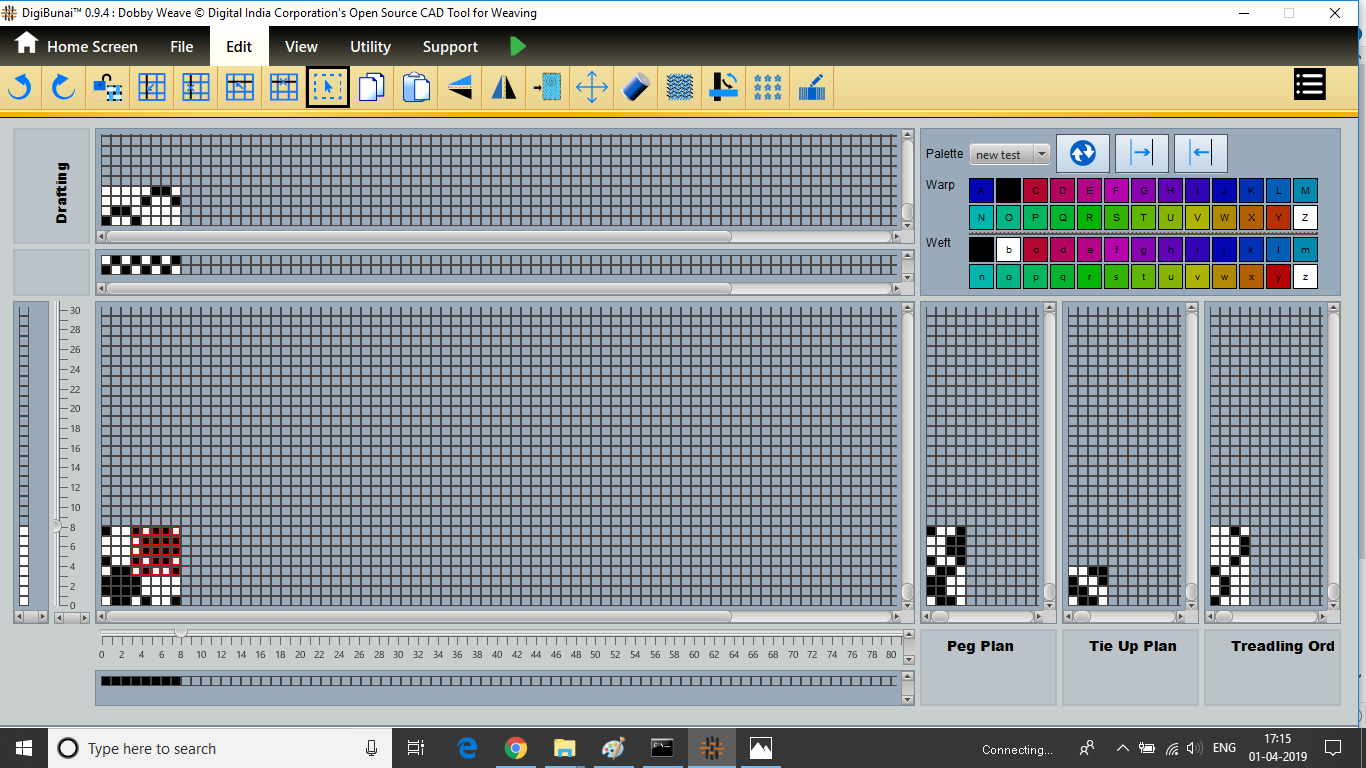
Task: Click the vertical mirror triangles icon
Action: pyautogui.click(x=504, y=88)
